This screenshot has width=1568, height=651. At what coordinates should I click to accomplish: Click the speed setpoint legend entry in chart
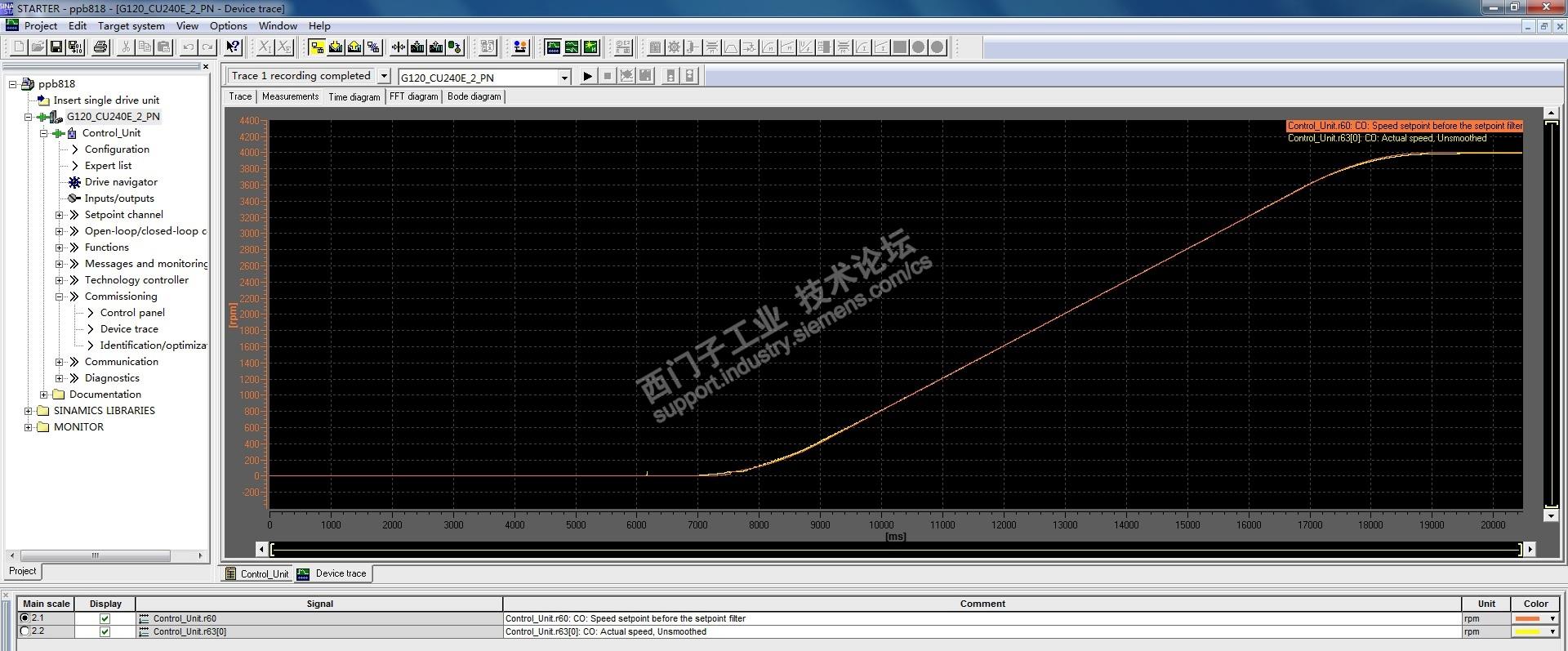pos(1405,126)
